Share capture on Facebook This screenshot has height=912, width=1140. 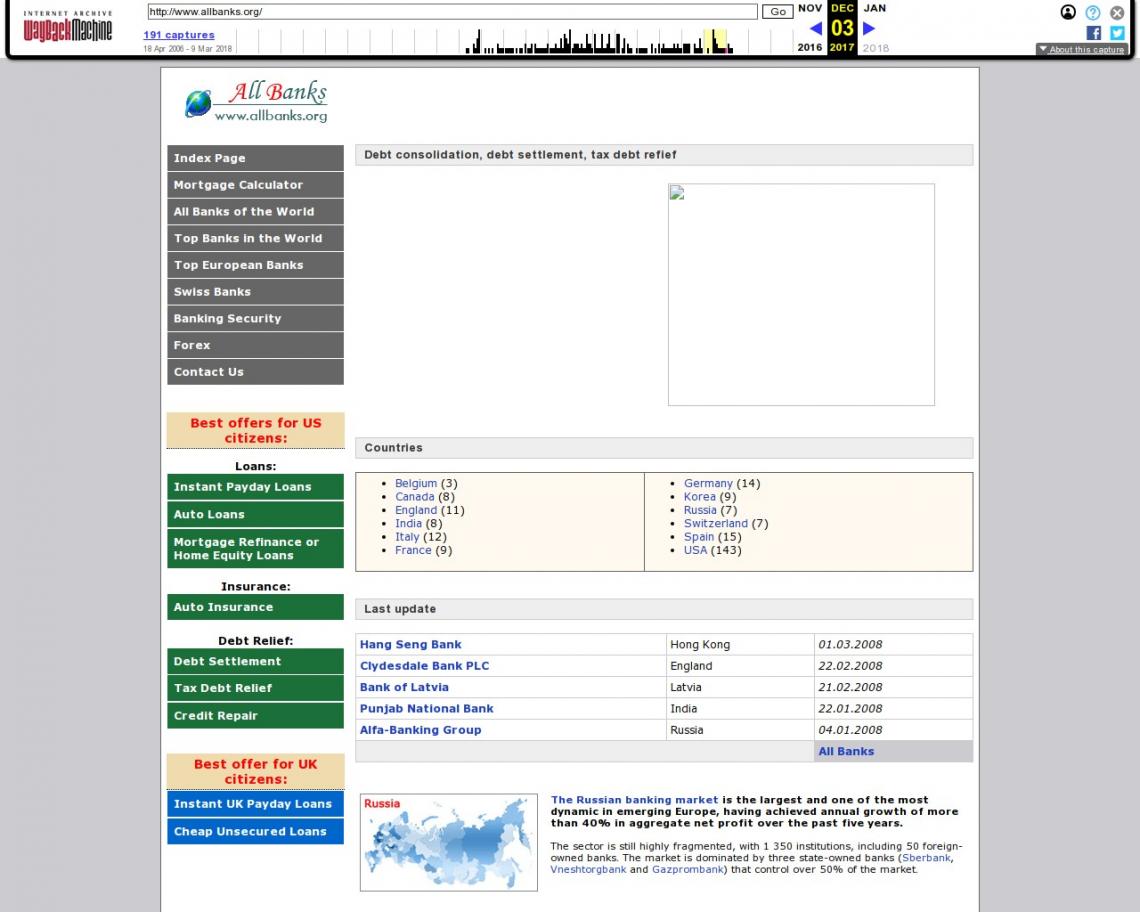1093,33
